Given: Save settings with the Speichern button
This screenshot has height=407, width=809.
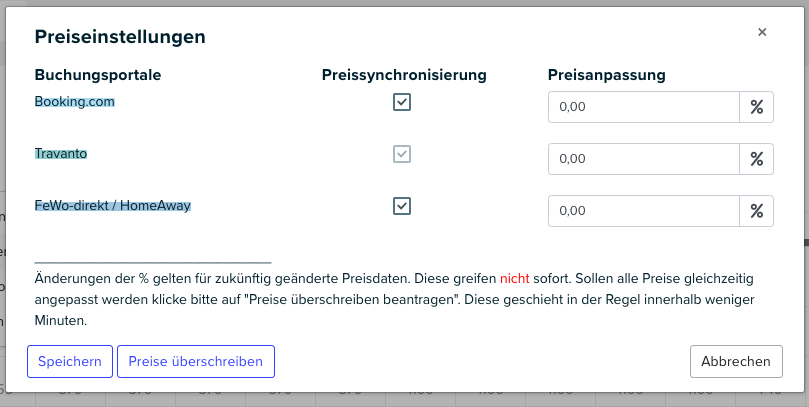Looking at the screenshot, I should [70, 362].
